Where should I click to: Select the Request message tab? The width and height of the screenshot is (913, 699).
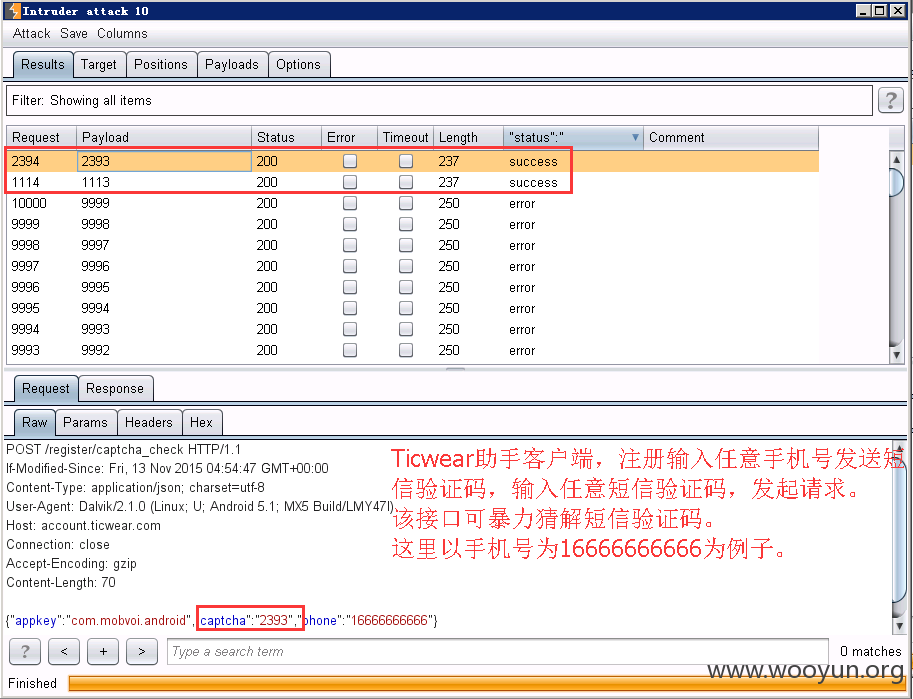tap(45, 389)
